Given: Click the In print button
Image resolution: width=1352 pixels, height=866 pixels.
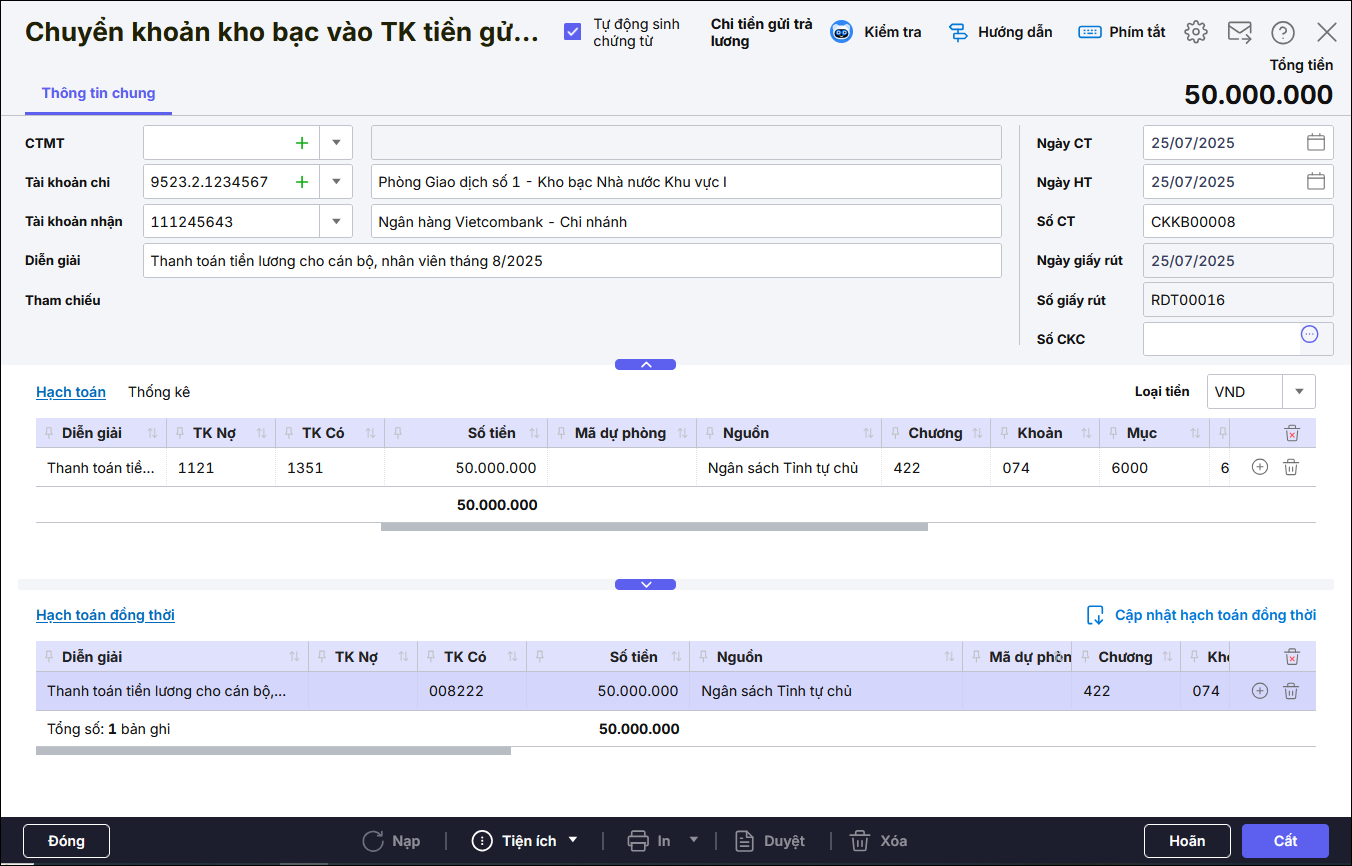Looking at the screenshot, I should click(x=649, y=841).
